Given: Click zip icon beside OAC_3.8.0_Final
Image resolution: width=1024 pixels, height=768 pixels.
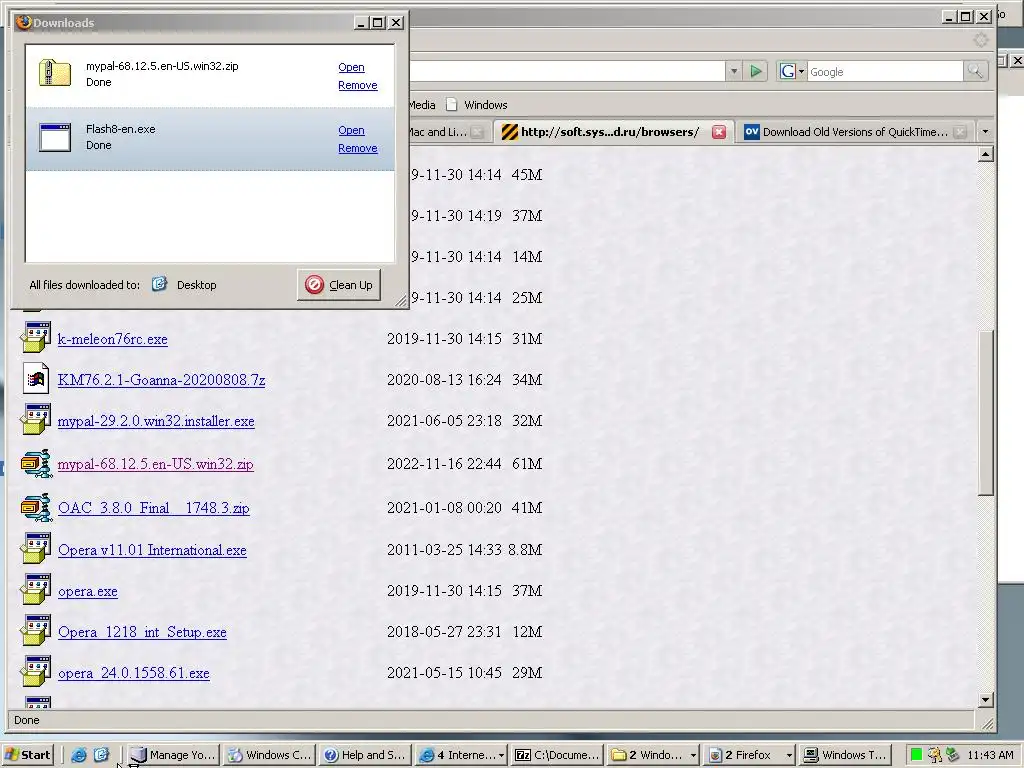Looking at the screenshot, I should coord(36,507).
